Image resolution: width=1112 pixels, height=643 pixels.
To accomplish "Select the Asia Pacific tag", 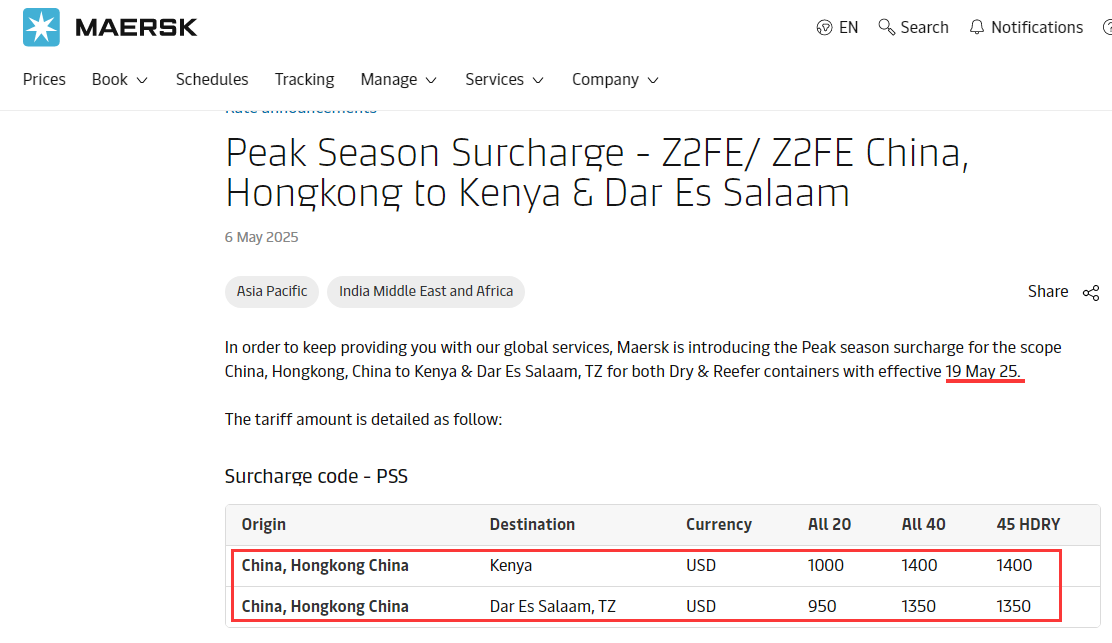I will 272,291.
